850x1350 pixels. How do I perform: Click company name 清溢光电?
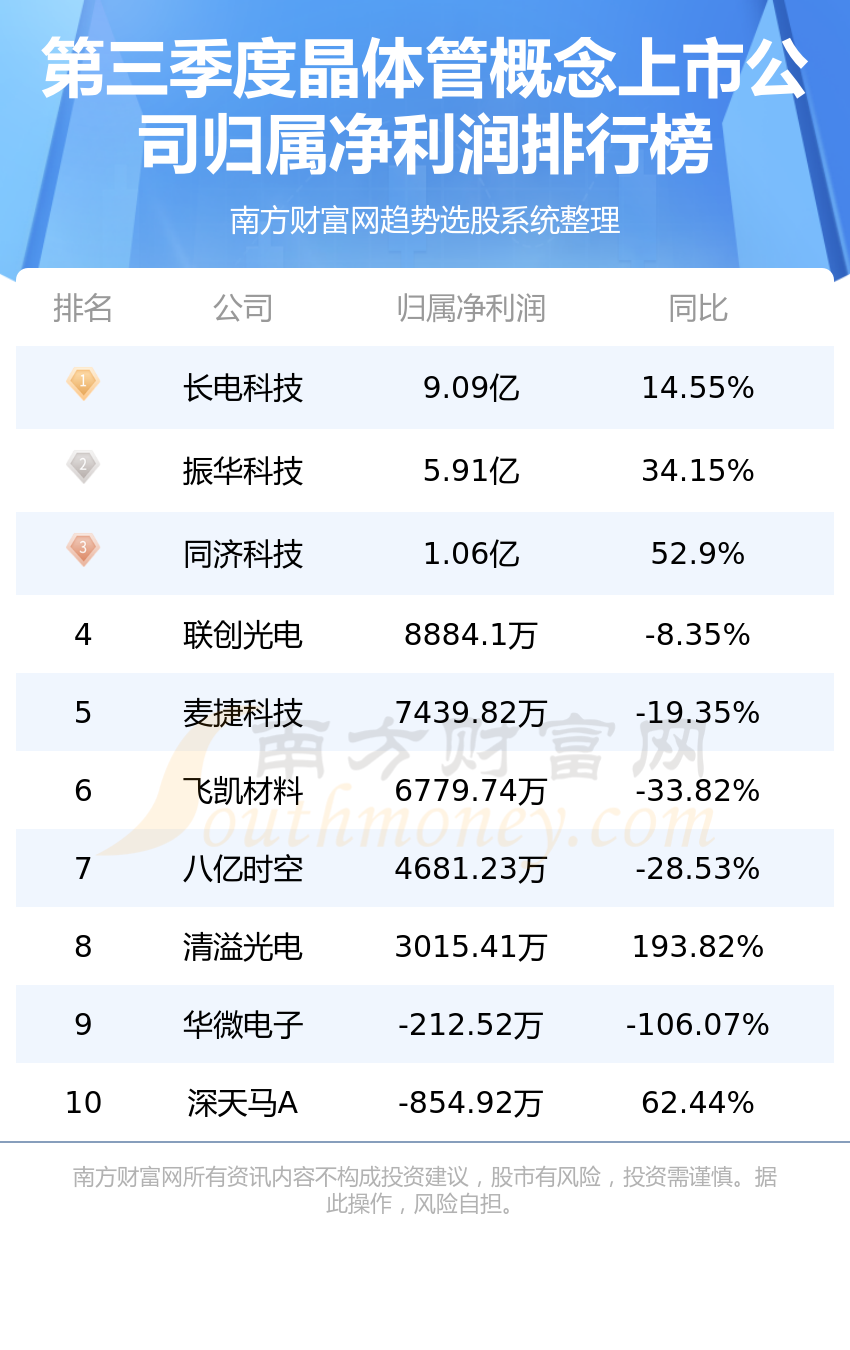(x=243, y=947)
